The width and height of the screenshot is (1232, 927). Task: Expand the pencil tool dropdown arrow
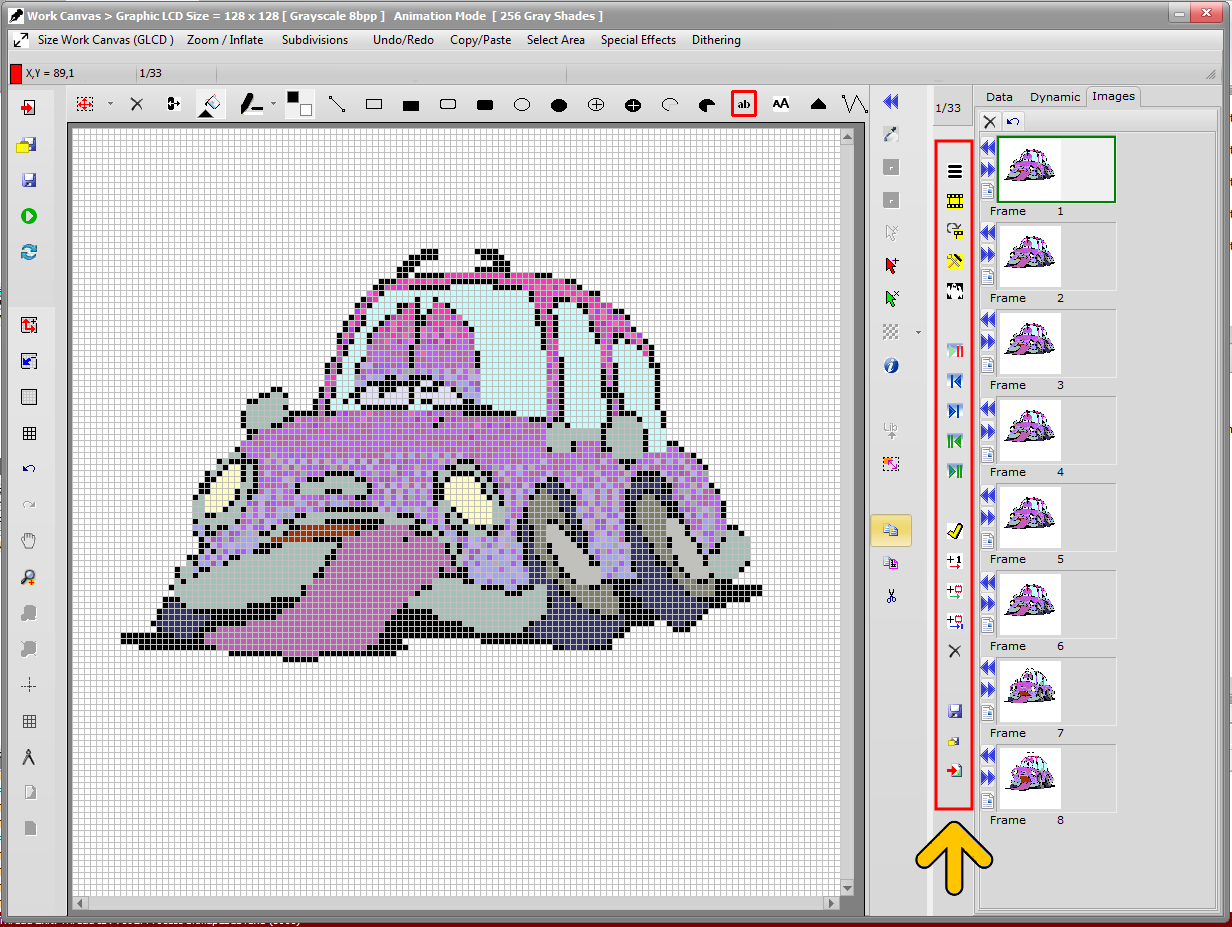point(272,104)
